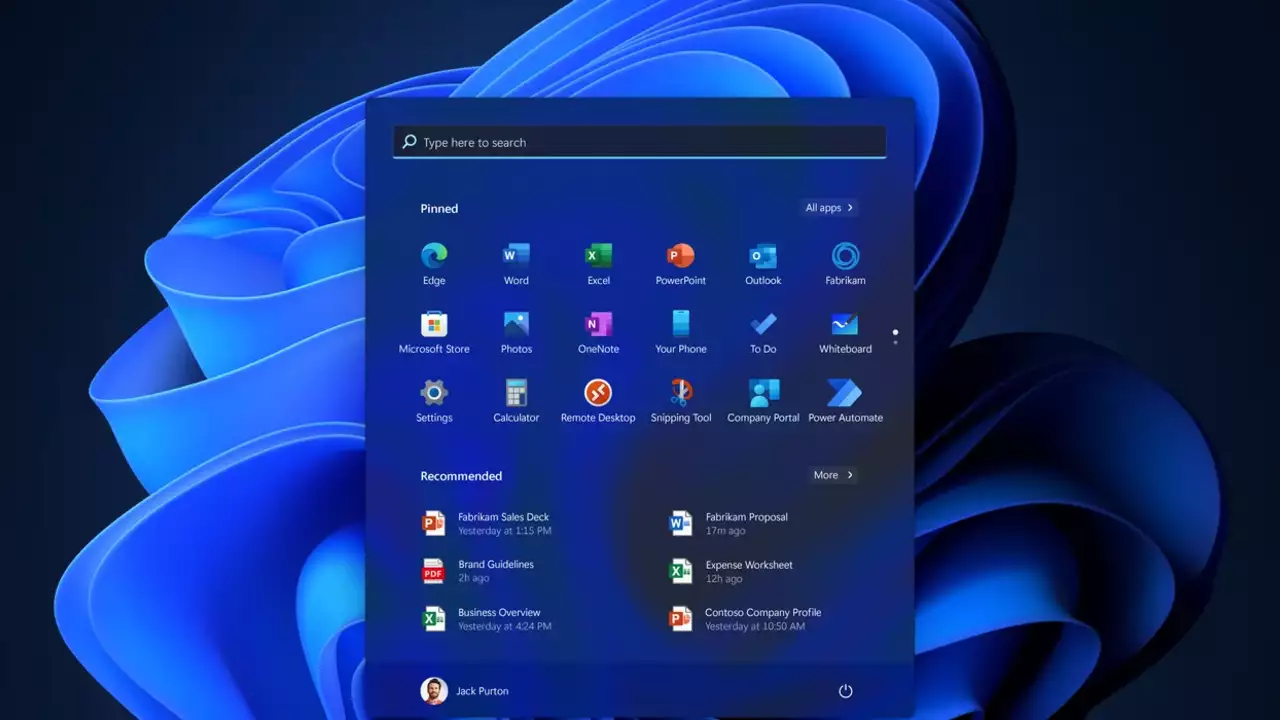
Task: Open the Fabrikam app icon
Action: 845,257
